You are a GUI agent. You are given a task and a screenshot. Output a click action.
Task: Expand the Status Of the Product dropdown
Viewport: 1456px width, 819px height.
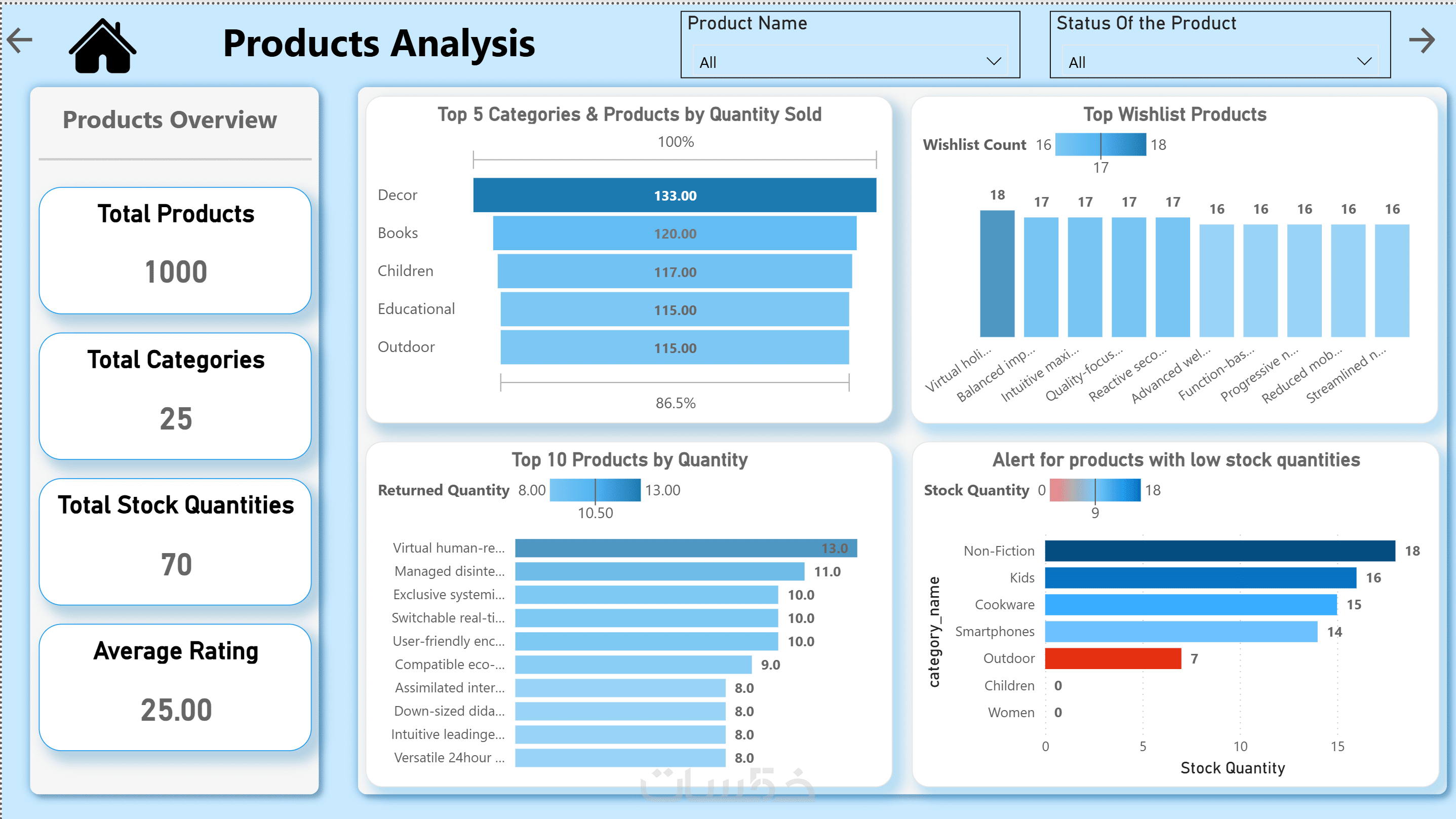[x=1219, y=62]
